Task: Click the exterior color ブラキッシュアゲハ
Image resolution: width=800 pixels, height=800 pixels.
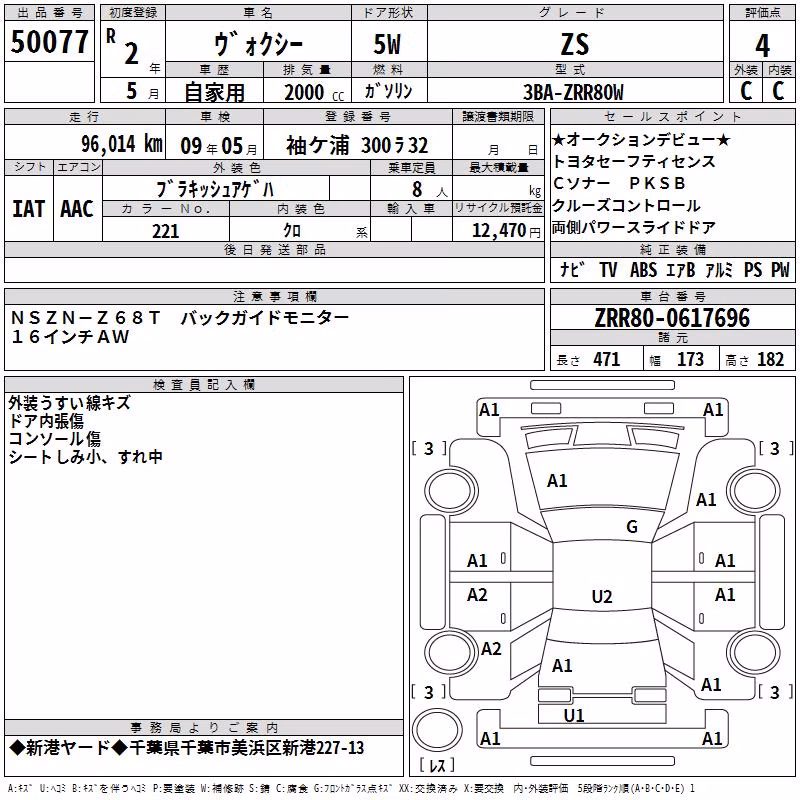Action: [215, 189]
